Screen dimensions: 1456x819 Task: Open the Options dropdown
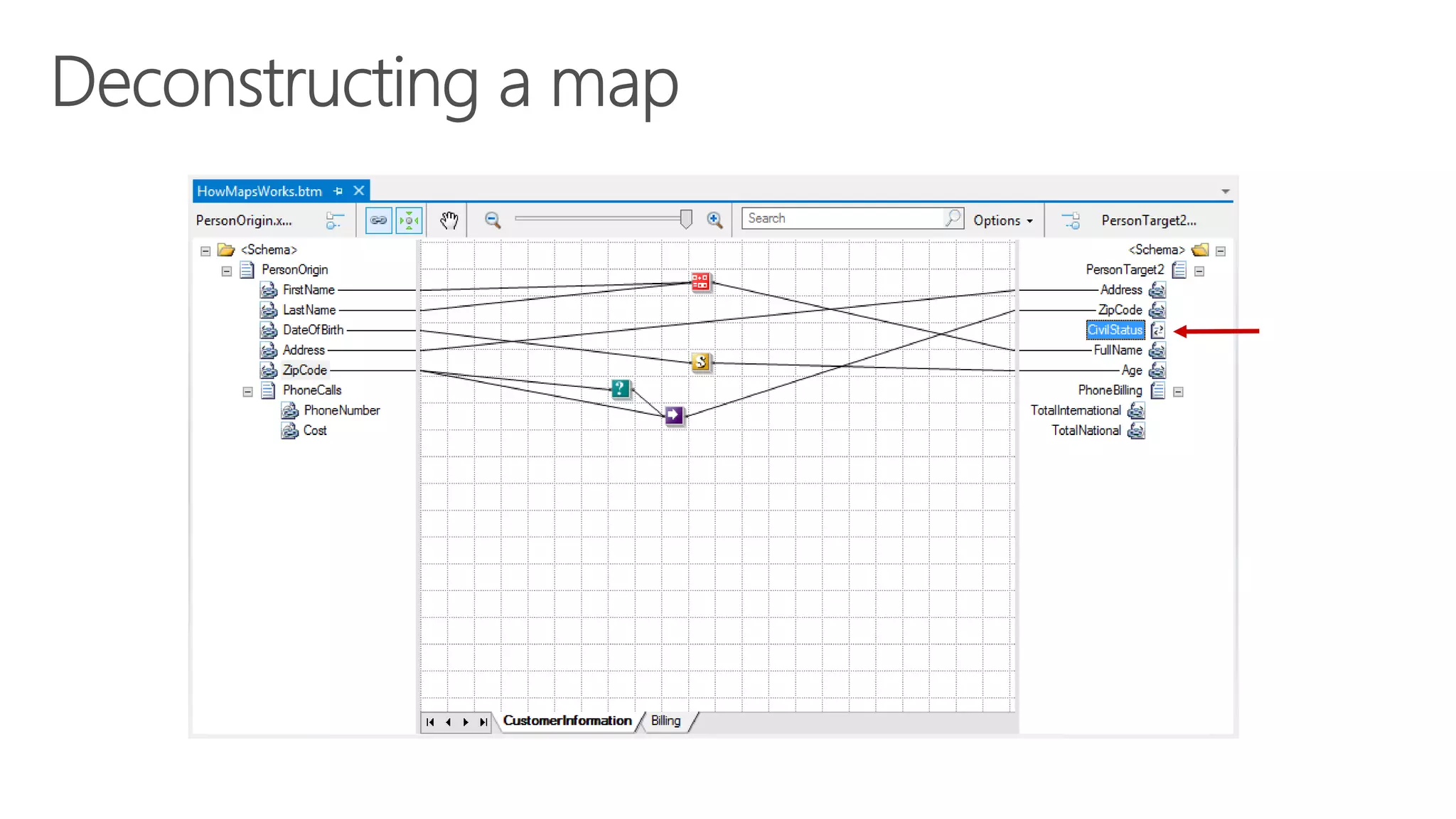click(x=1002, y=220)
